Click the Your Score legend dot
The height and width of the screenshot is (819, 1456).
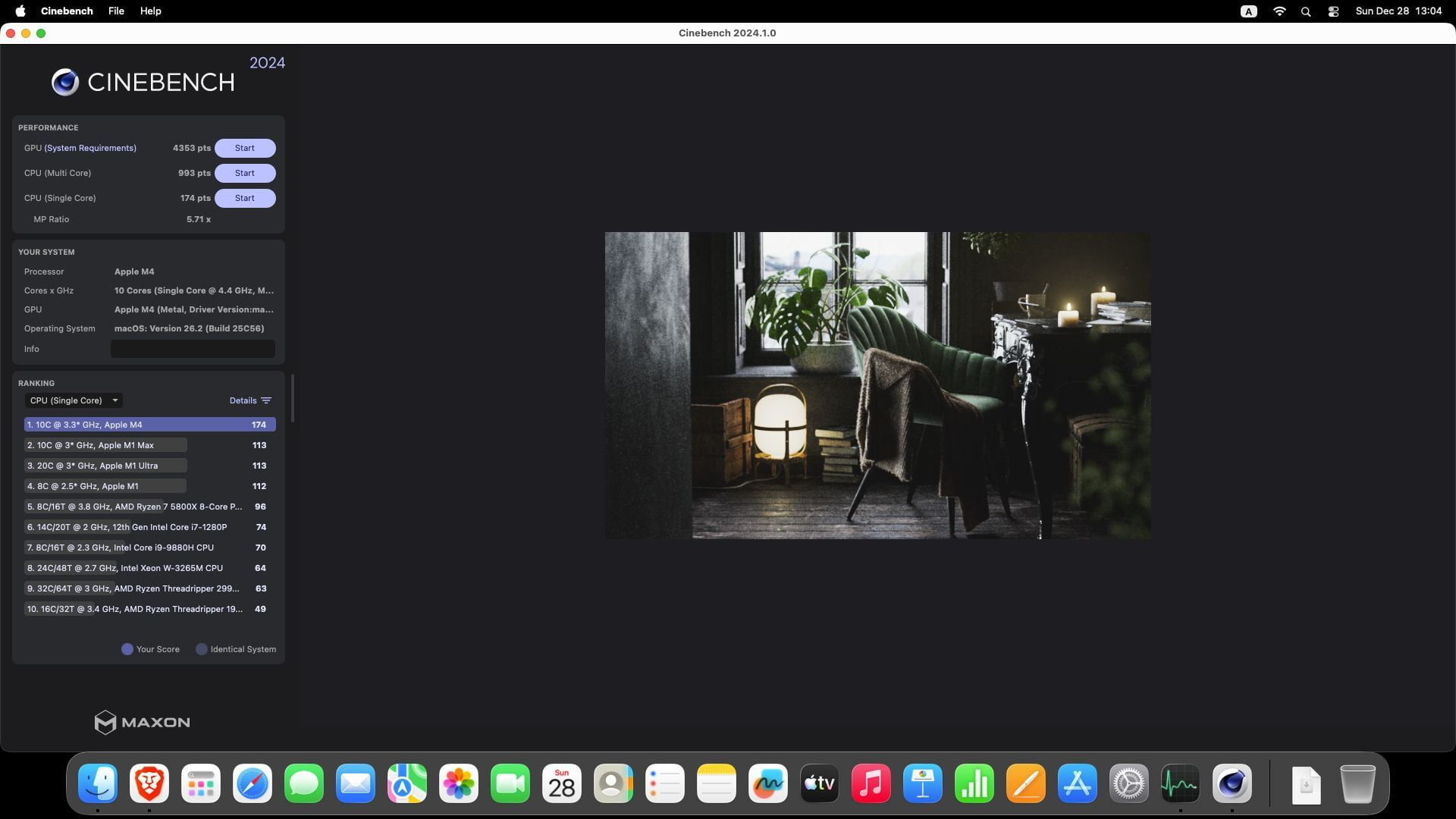[127, 649]
